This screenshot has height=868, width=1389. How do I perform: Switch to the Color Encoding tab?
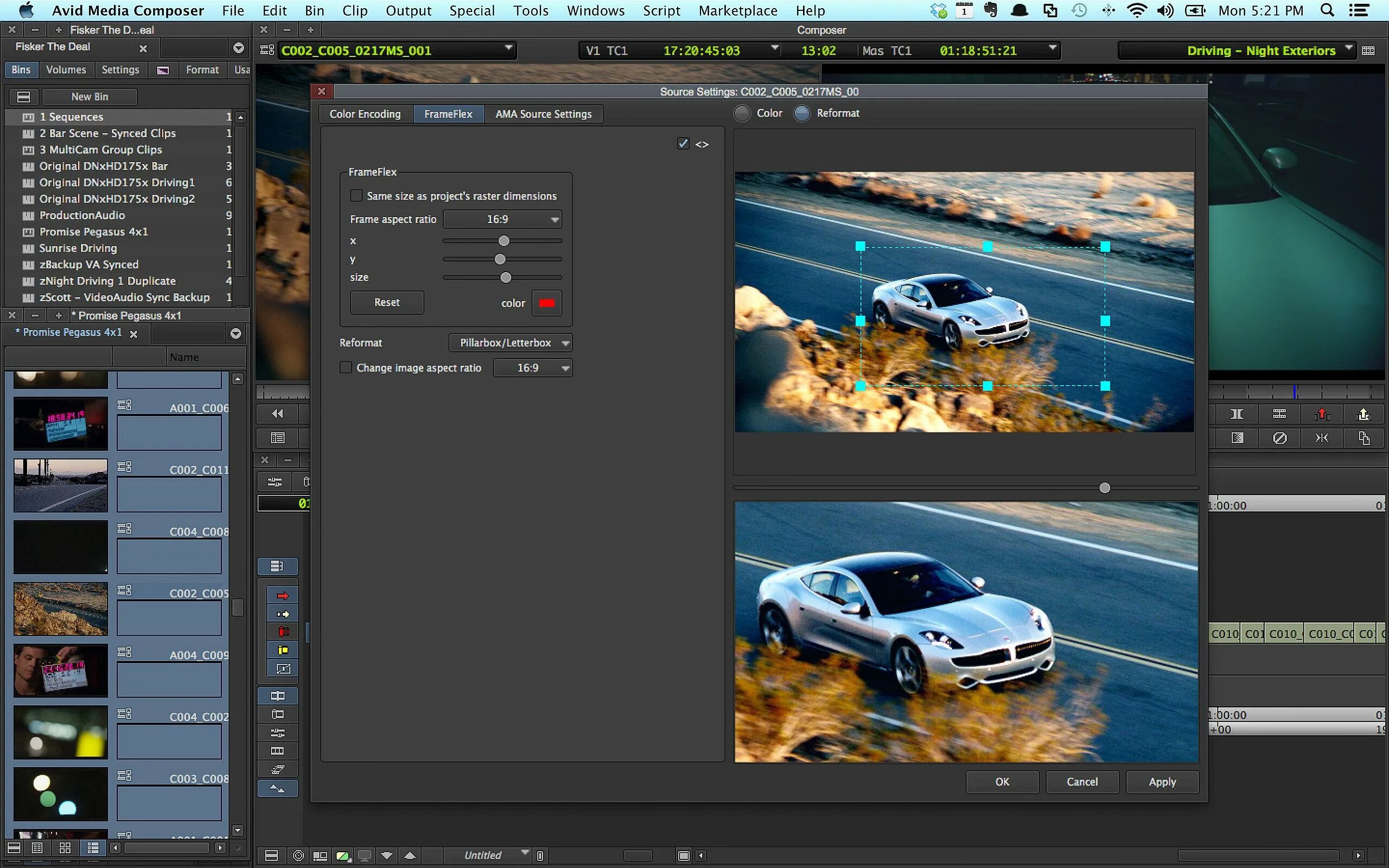tap(365, 114)
